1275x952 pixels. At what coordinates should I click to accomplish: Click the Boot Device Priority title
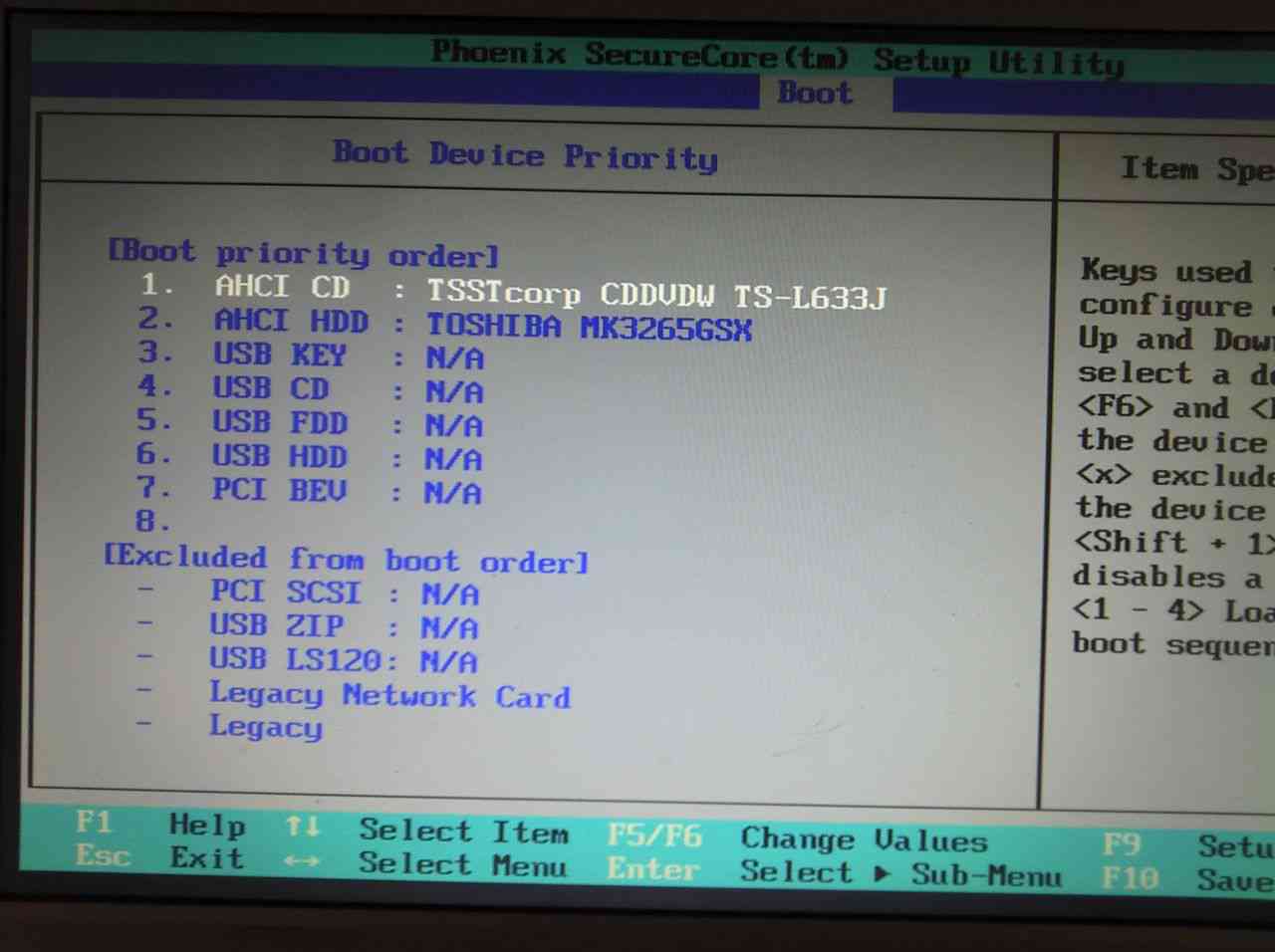pyautogui.click(x=525, y=155)
